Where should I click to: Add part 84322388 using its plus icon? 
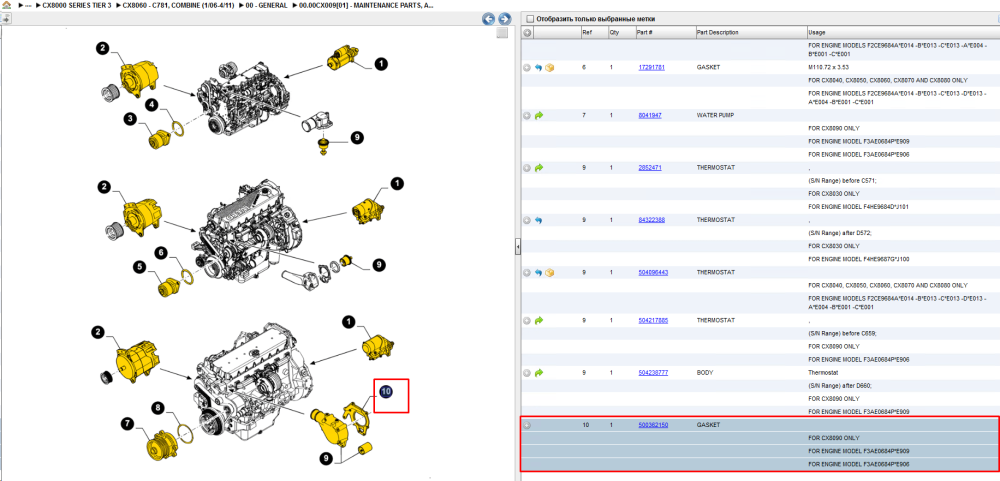pos(527,220)
